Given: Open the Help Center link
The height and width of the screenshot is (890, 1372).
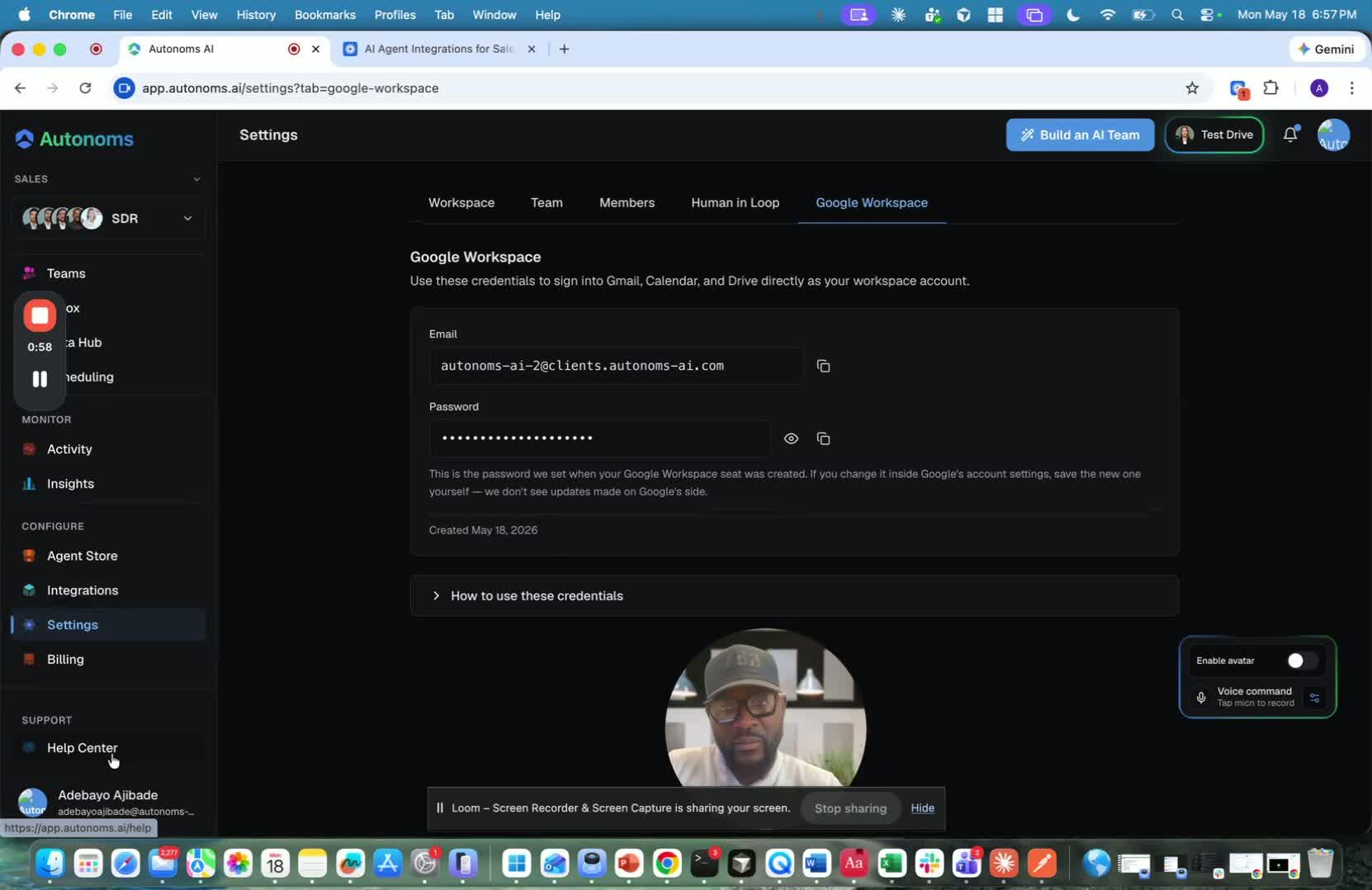Looking at the screenshot, I should (109, 748).
